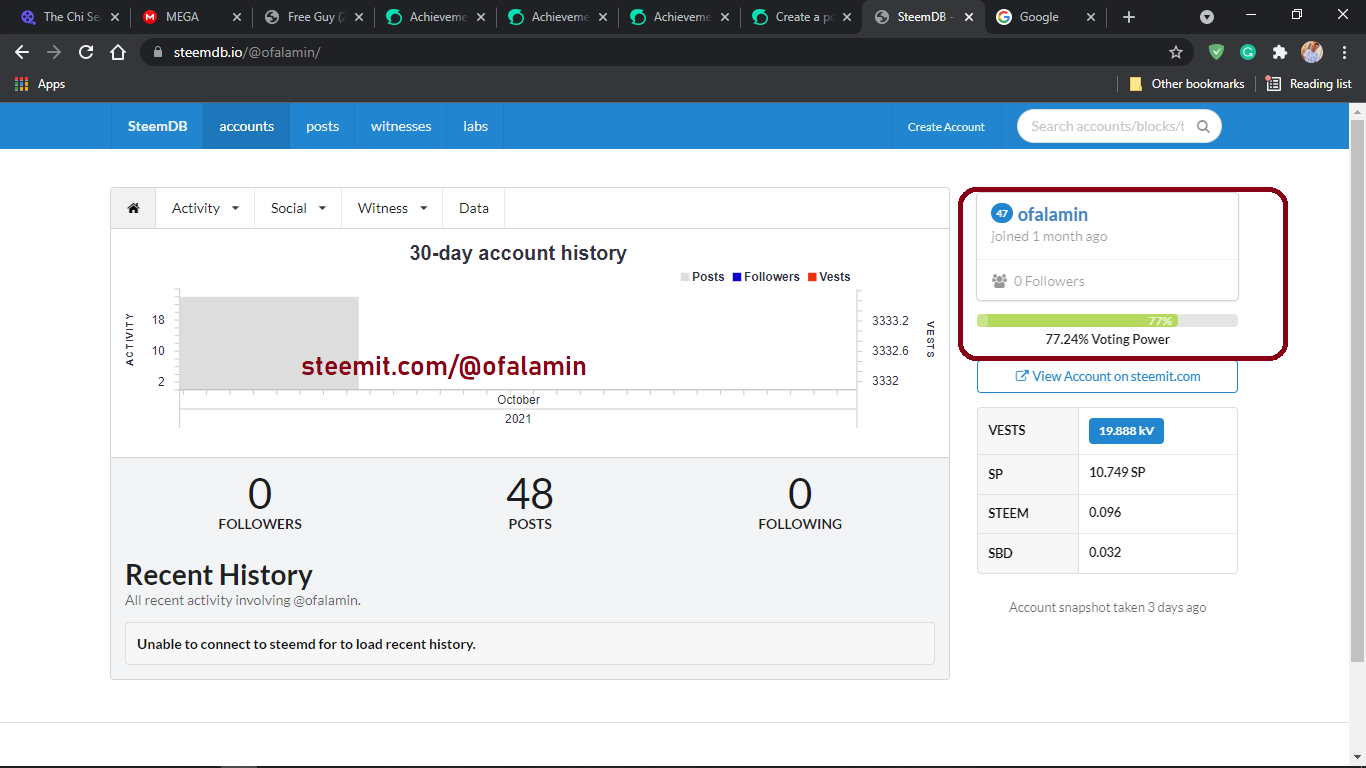Viewport: 1366px width, 768px height.
Task: Click the page vertical scrollbar
Action: click(1357, 390)
